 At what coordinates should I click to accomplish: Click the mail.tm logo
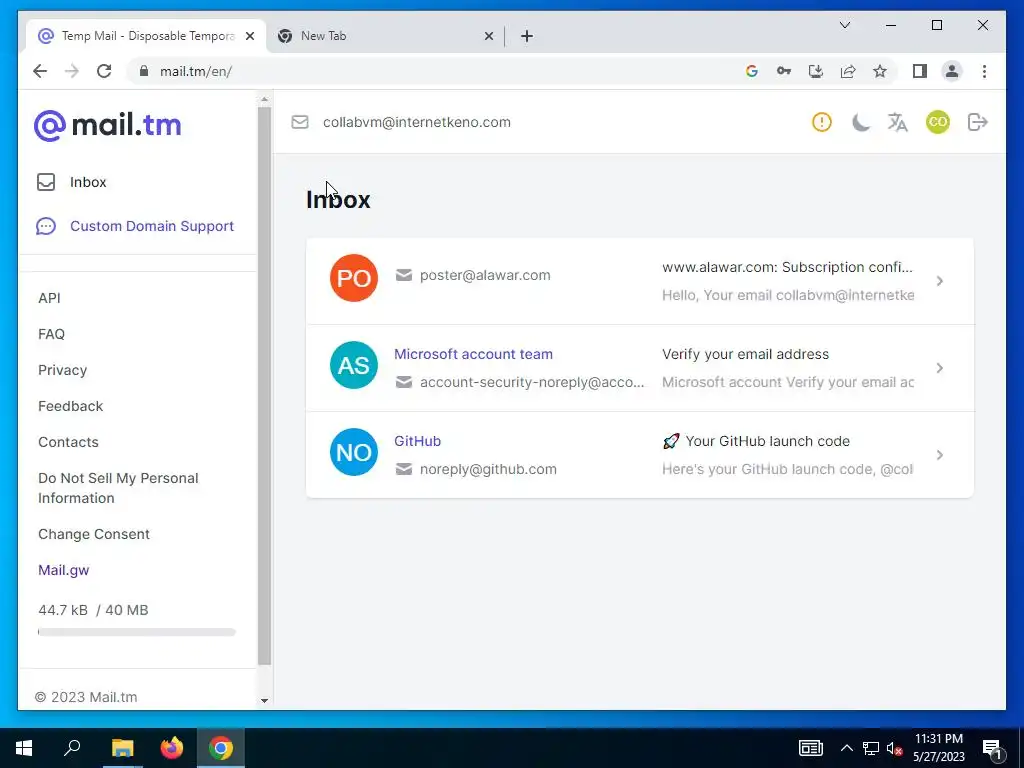[x=108, y=125]
